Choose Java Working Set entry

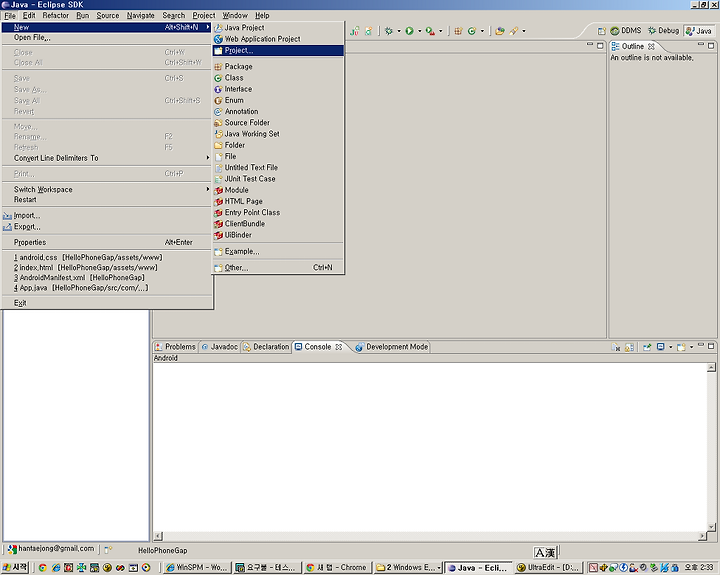278,134
